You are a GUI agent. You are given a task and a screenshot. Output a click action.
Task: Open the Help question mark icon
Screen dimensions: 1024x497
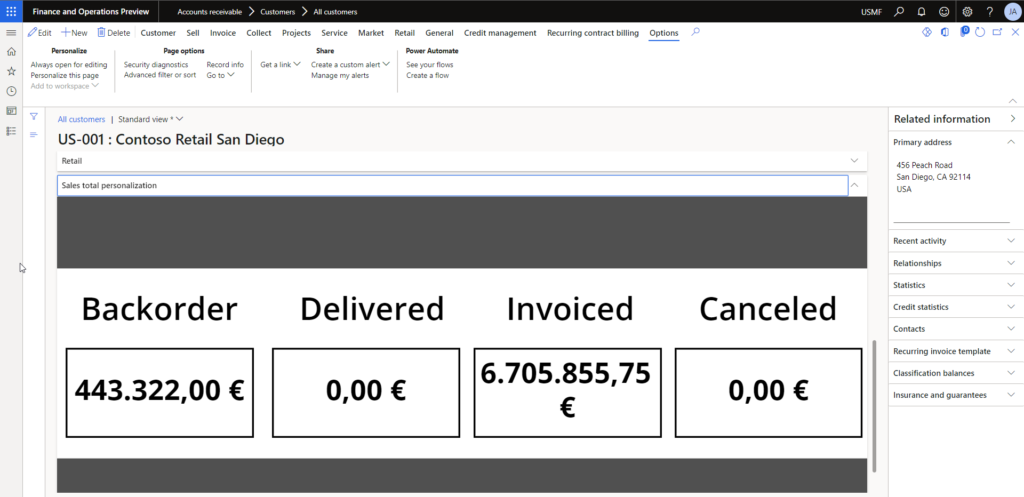990,12
